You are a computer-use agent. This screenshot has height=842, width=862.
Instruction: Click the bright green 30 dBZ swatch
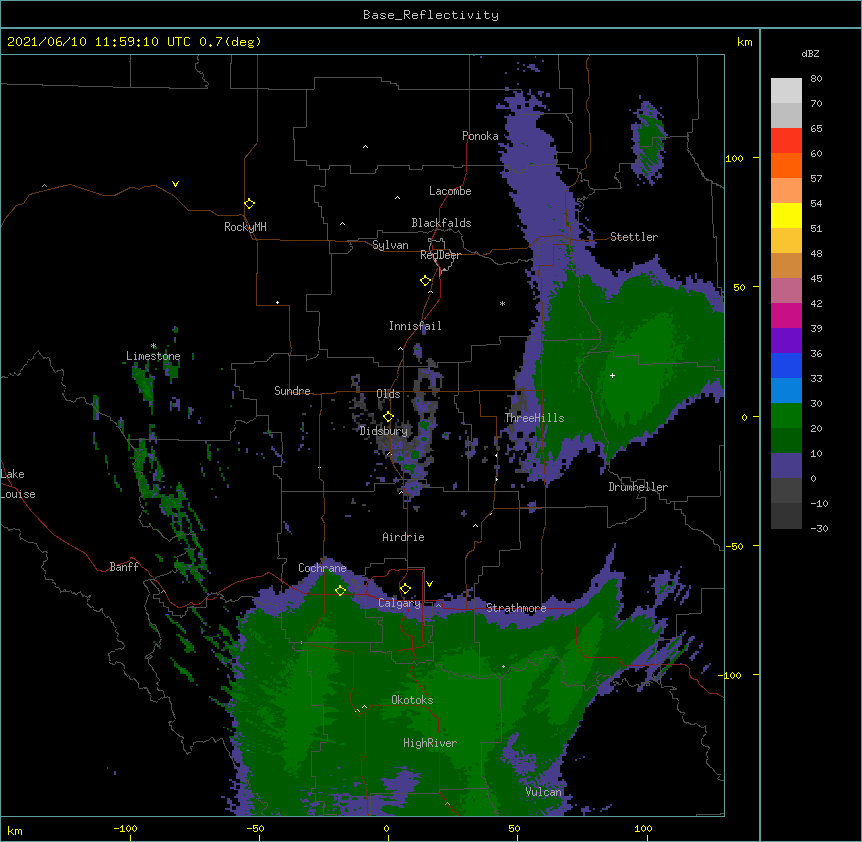(786, 416)
